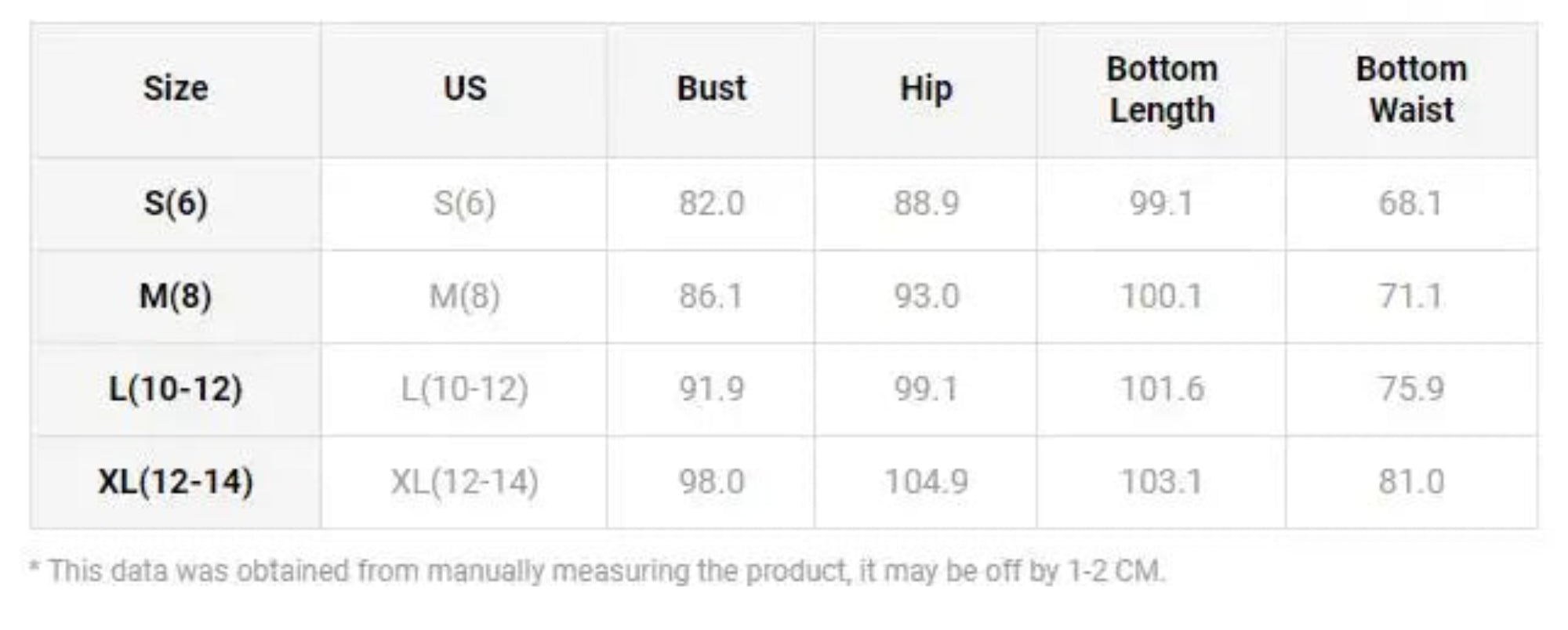Image resolution: width=1568 pixels, height=630 pixels.
Task: Select the 100.1 bottom length cell
Action: pyautogui.click(x=1162, y=296)
